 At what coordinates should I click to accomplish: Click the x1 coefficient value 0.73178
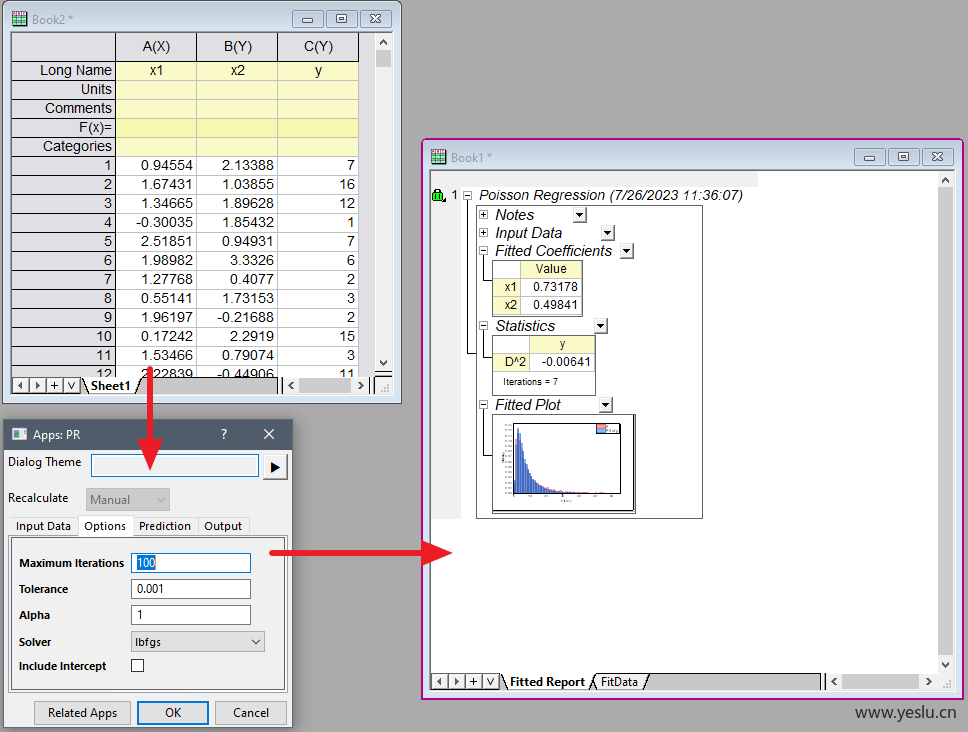pyautogui.click(x=555, y=286)
